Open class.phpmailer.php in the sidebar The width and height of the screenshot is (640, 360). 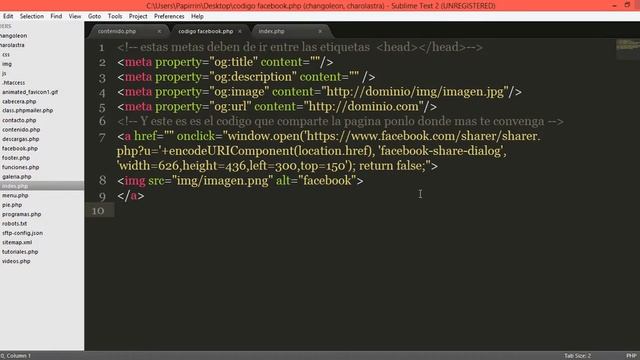[27, 110]
